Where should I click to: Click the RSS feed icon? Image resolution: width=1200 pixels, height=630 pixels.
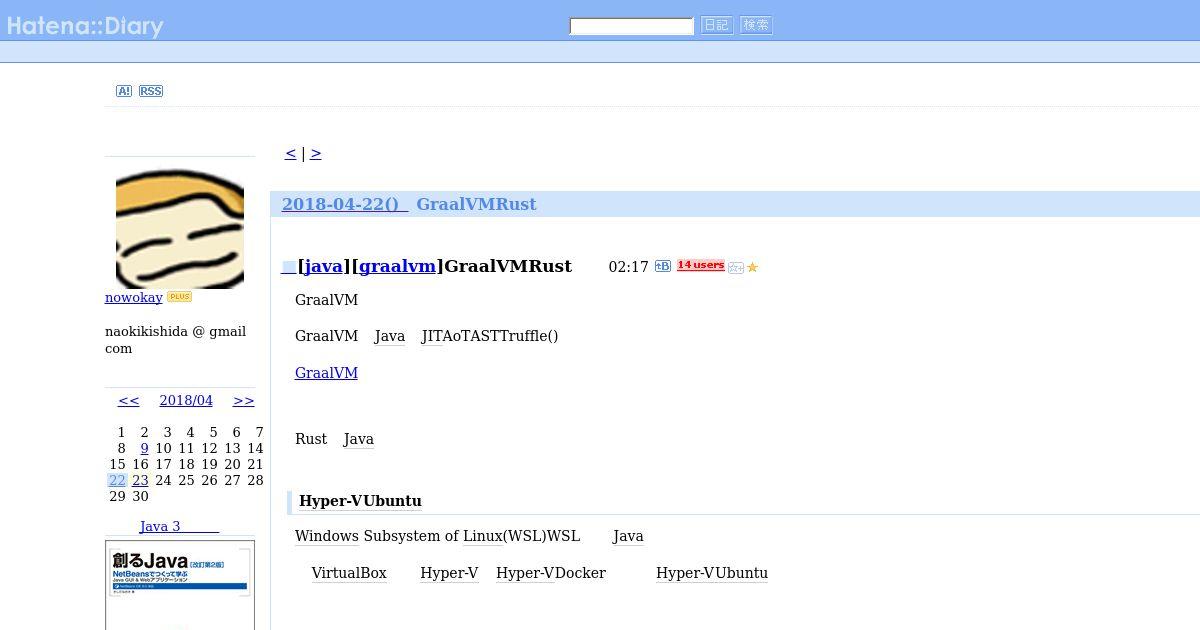(151, 91)
